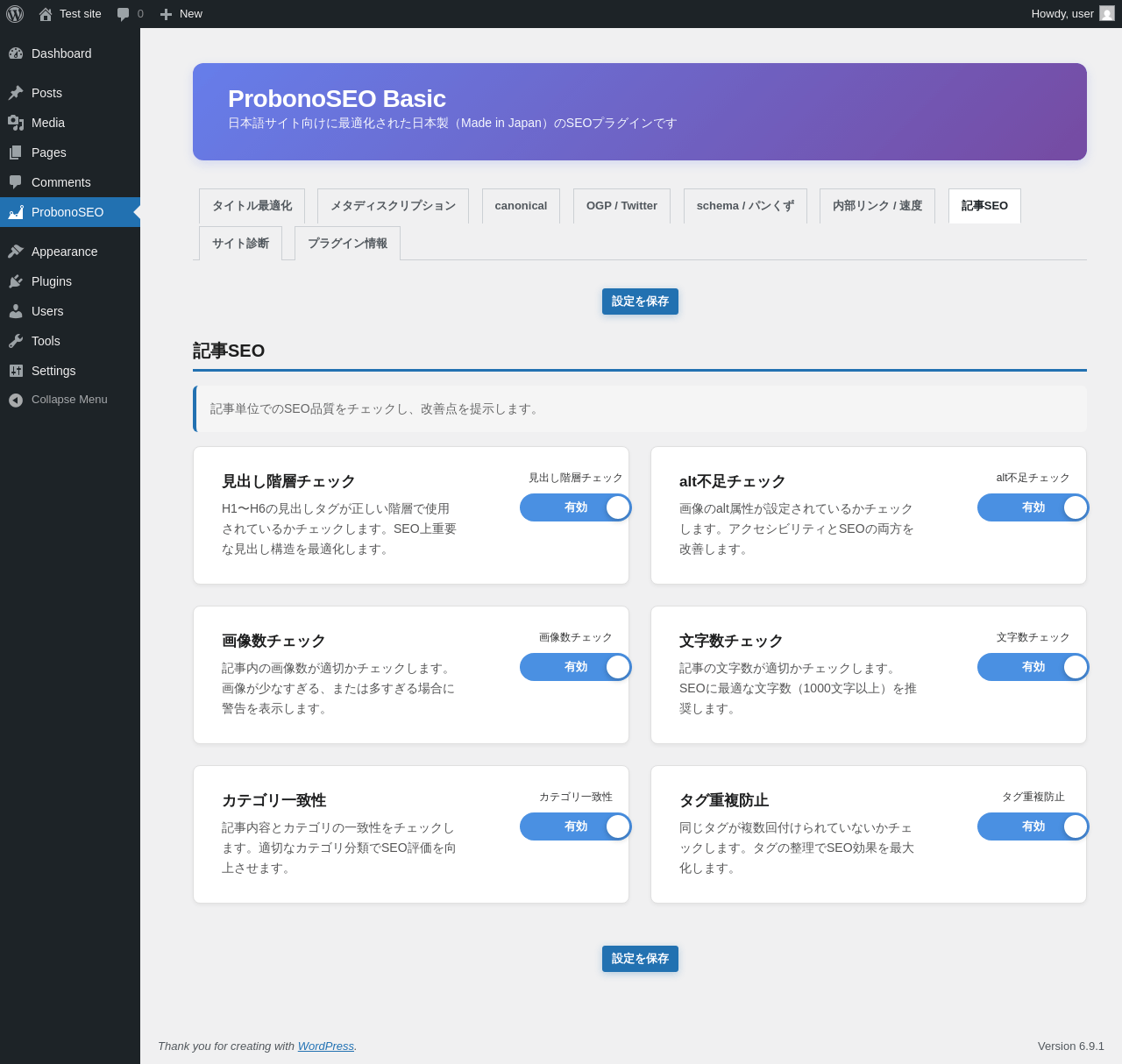Click the Pages icon in sidebar
The height and width of the screenshot is (1064, 1122).
click(x=16, y=153)
